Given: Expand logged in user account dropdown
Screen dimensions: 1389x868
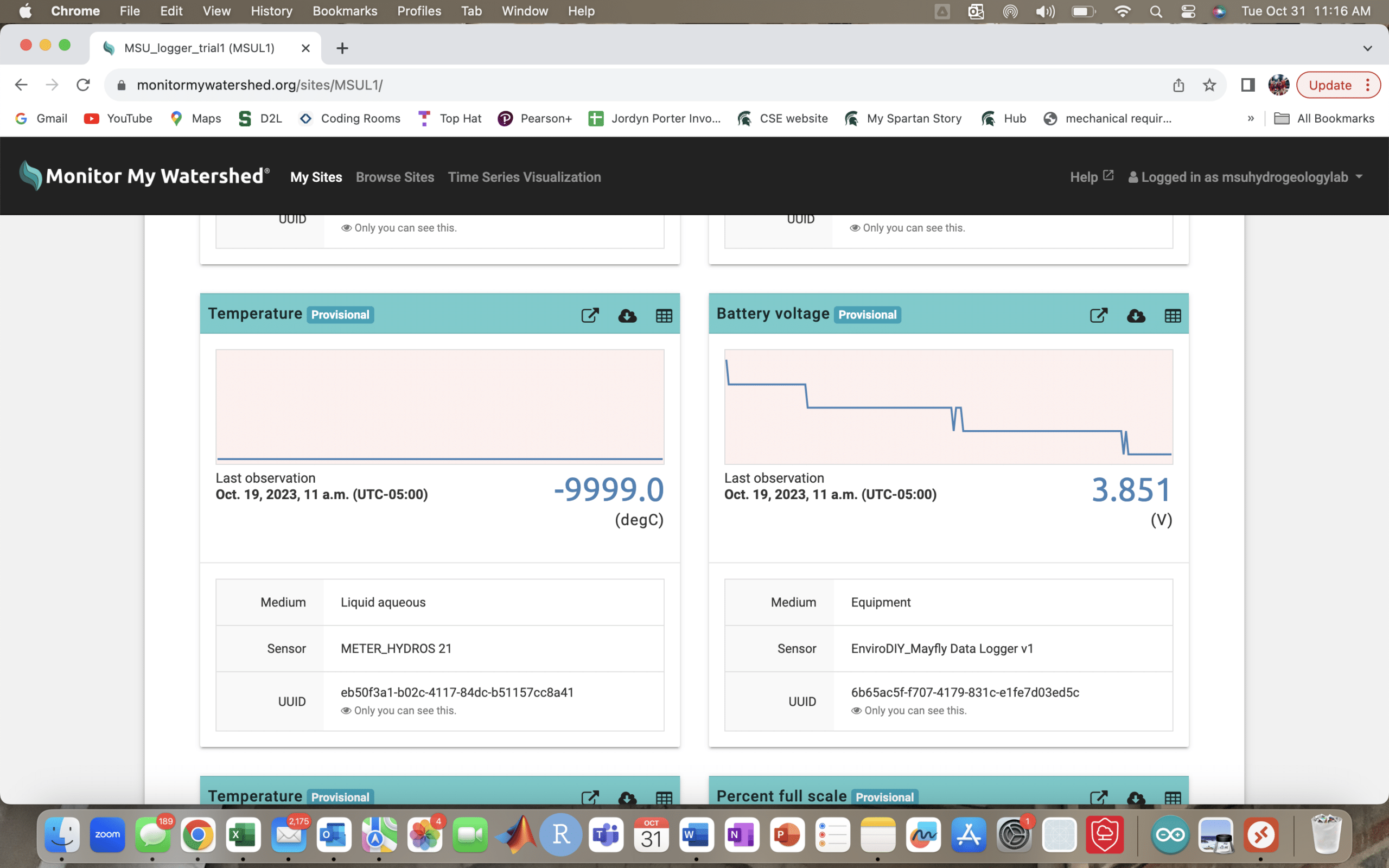Looking at the screenshot, I should tap(1359, 177).
